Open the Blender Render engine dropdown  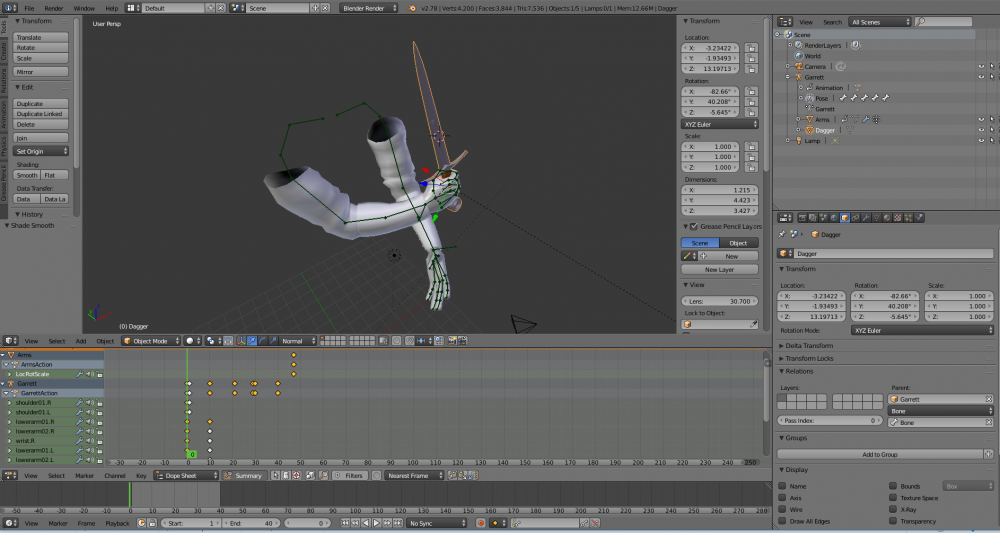click(x=367, y=7)
